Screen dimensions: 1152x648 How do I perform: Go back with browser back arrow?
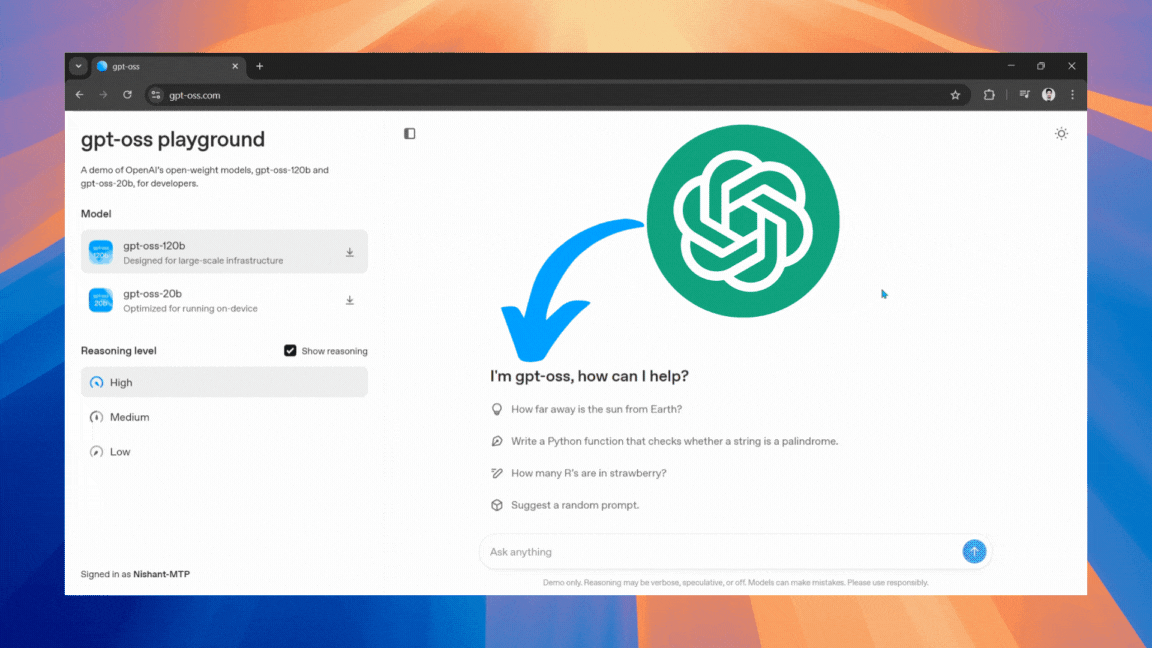click(x=79, y=95)
